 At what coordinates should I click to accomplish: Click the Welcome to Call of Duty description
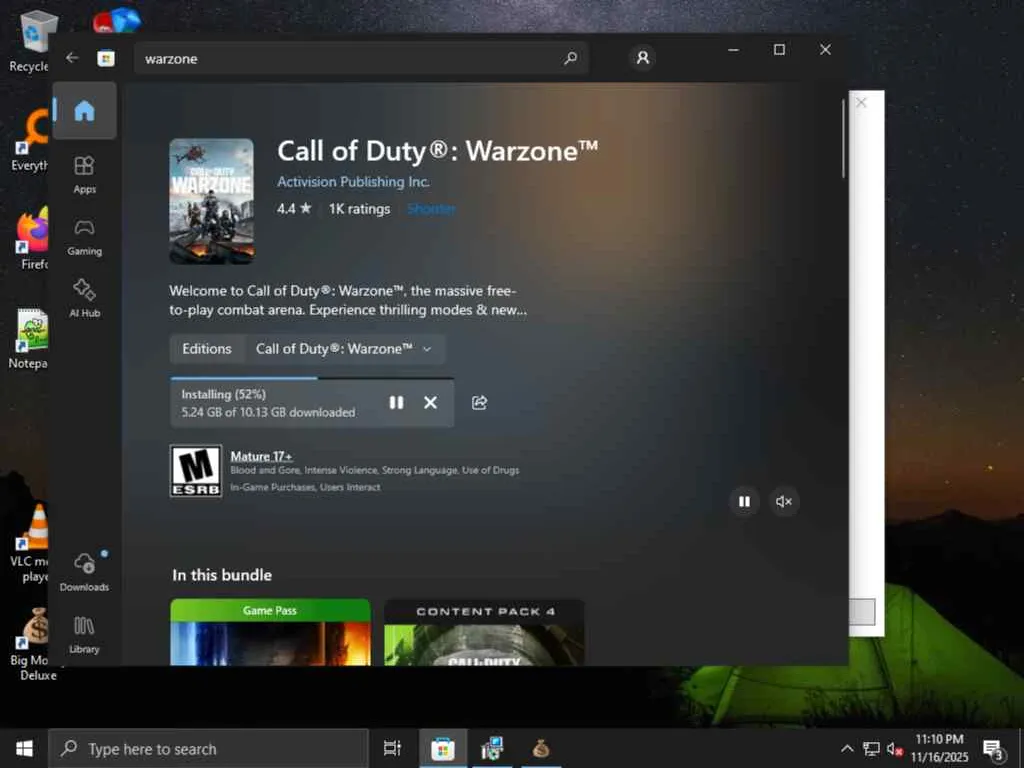348,300
